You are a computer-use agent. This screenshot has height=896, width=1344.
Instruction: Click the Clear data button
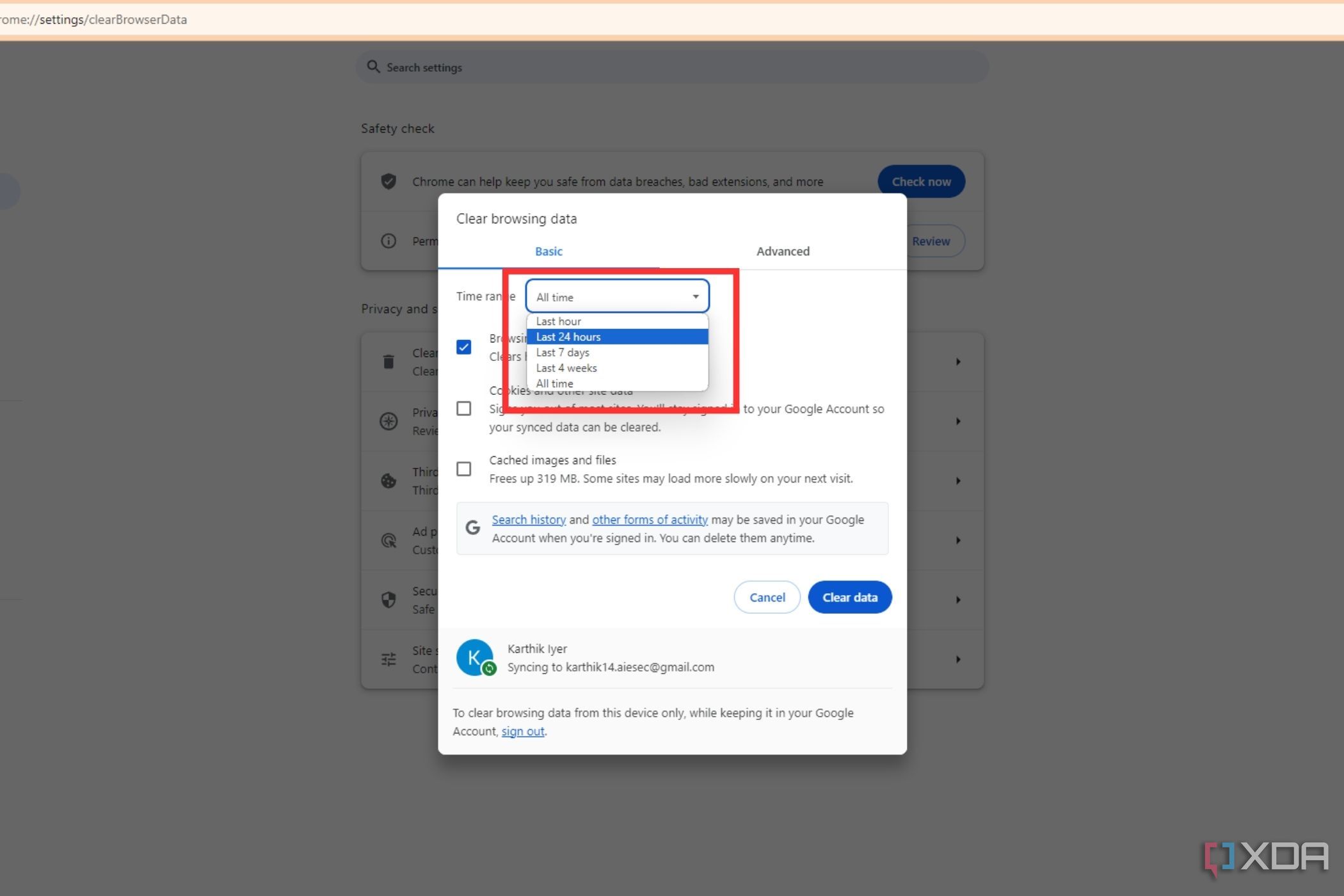849,596
